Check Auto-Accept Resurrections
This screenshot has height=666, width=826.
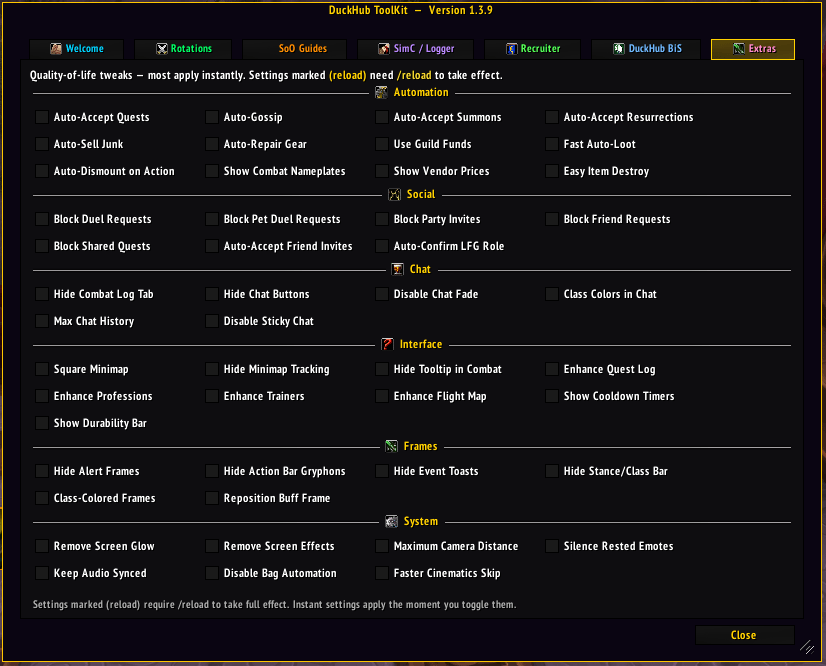click(x=552, y=117)
